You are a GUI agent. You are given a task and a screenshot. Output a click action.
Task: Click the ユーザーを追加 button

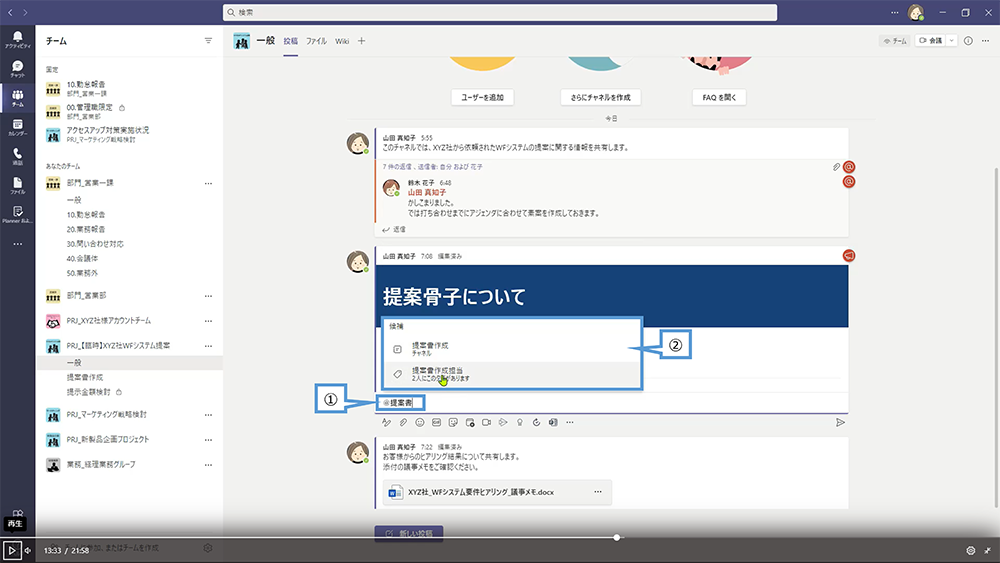click(482, 97)
